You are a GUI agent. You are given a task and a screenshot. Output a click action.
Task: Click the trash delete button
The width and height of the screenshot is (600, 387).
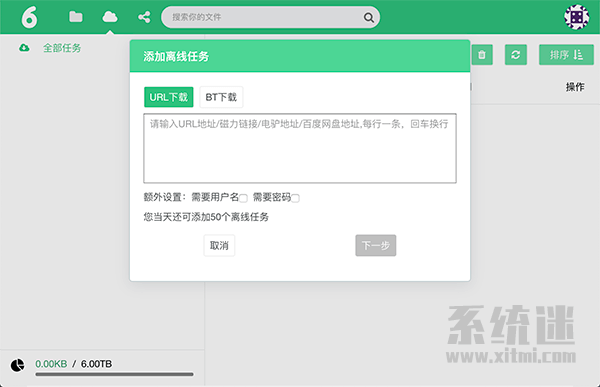coord(482,55)
